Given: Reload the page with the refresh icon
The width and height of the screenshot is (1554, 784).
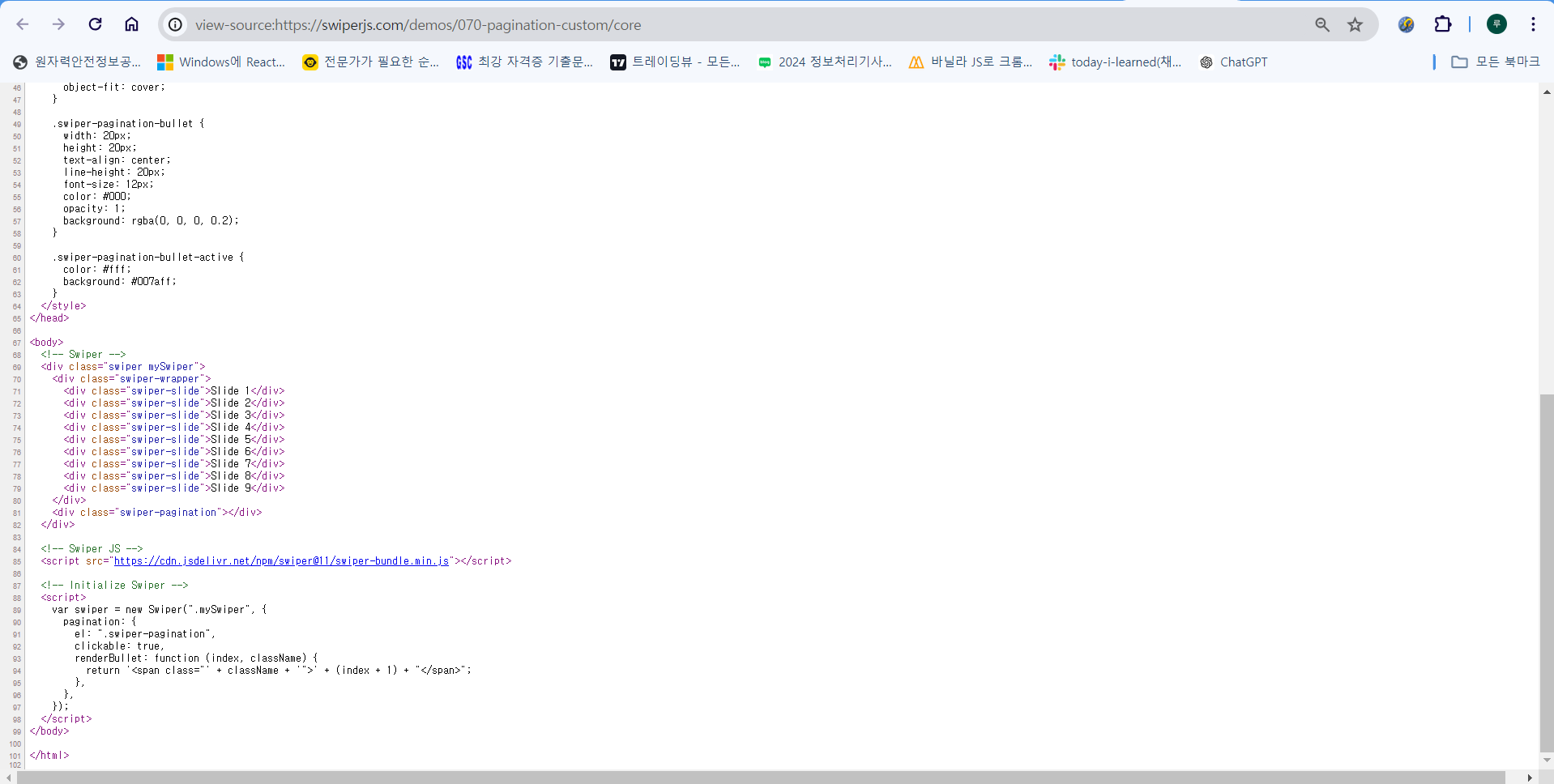Looking at the screenshot, I should 95,24.
